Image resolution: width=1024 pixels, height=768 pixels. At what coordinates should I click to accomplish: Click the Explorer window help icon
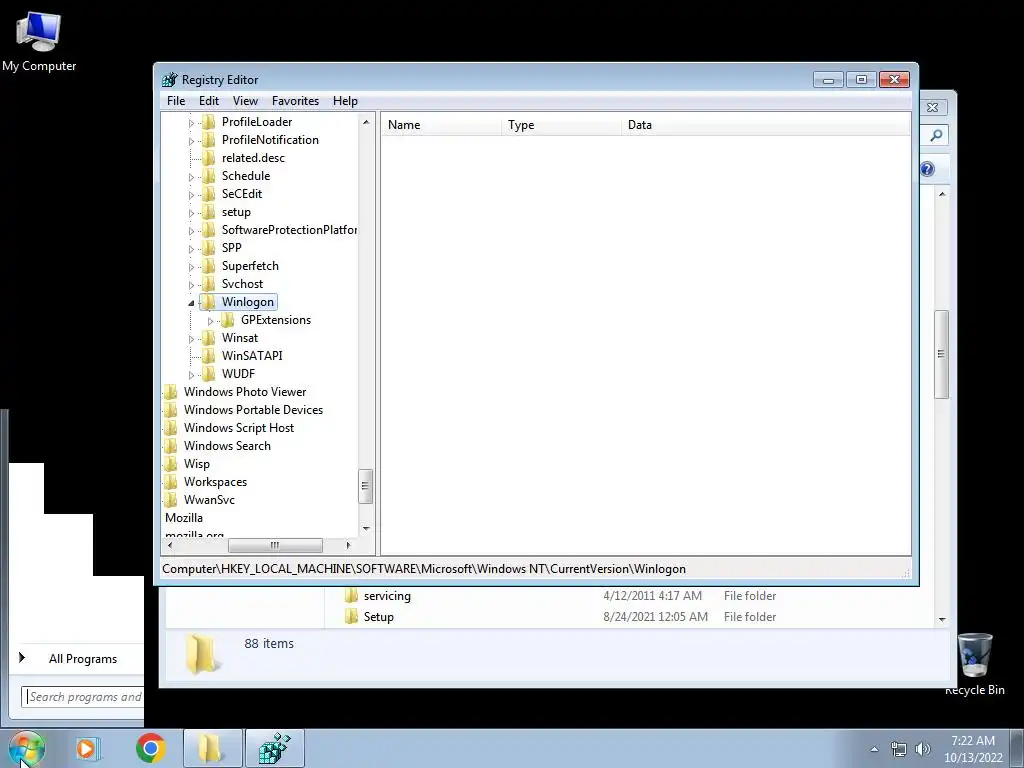[928, 169]
